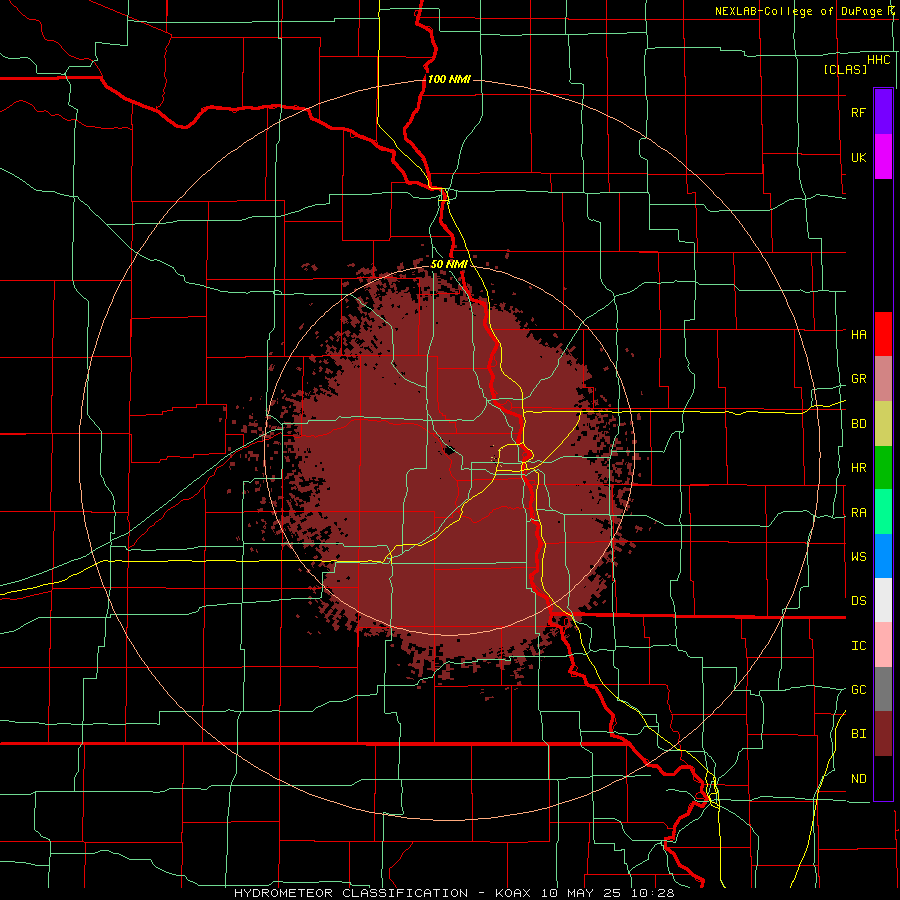Click the 'GR' legend label
This screenshot has height=900, width=900.
click(858, 379)
